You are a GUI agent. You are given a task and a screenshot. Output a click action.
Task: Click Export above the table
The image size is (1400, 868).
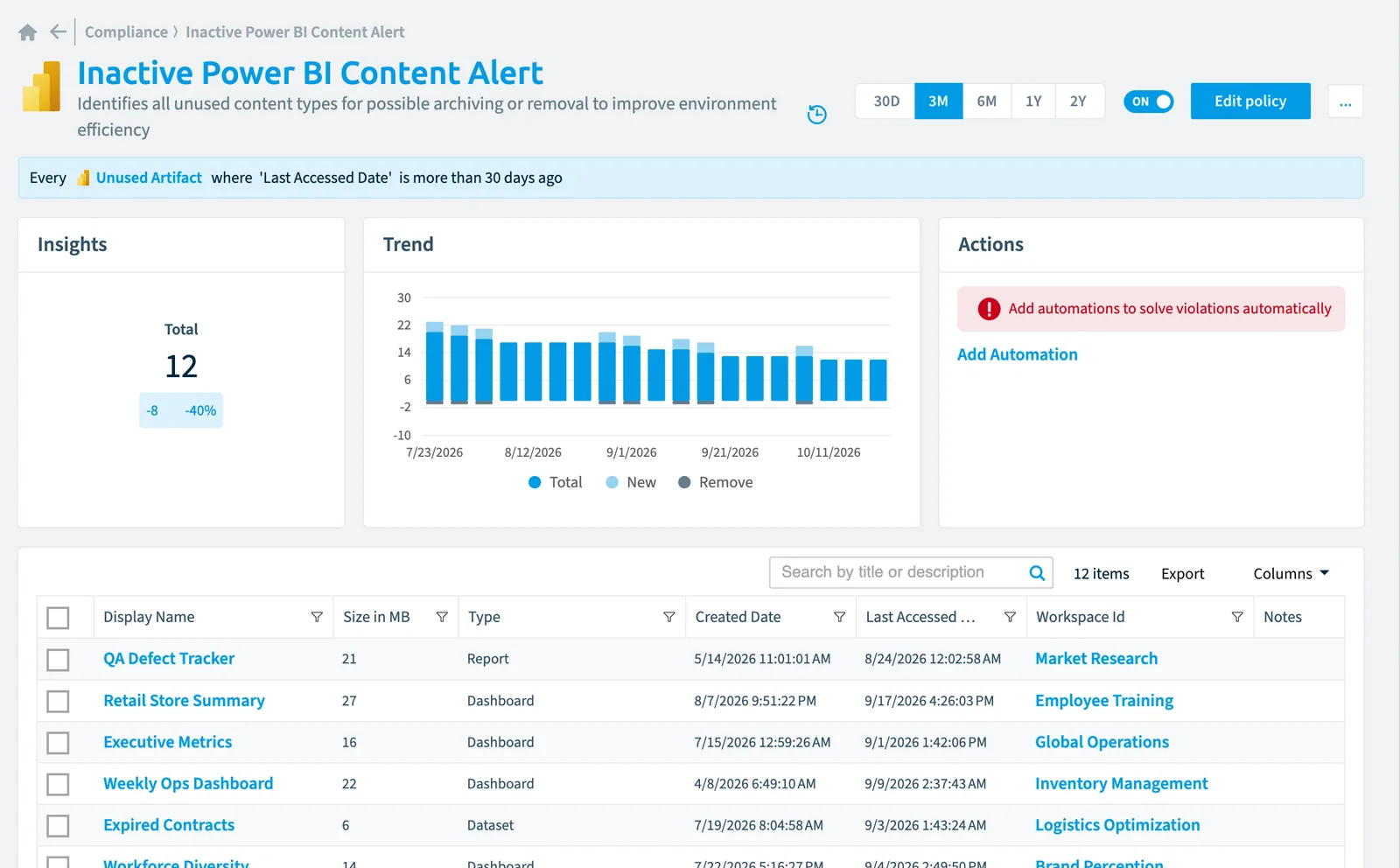1182,574
